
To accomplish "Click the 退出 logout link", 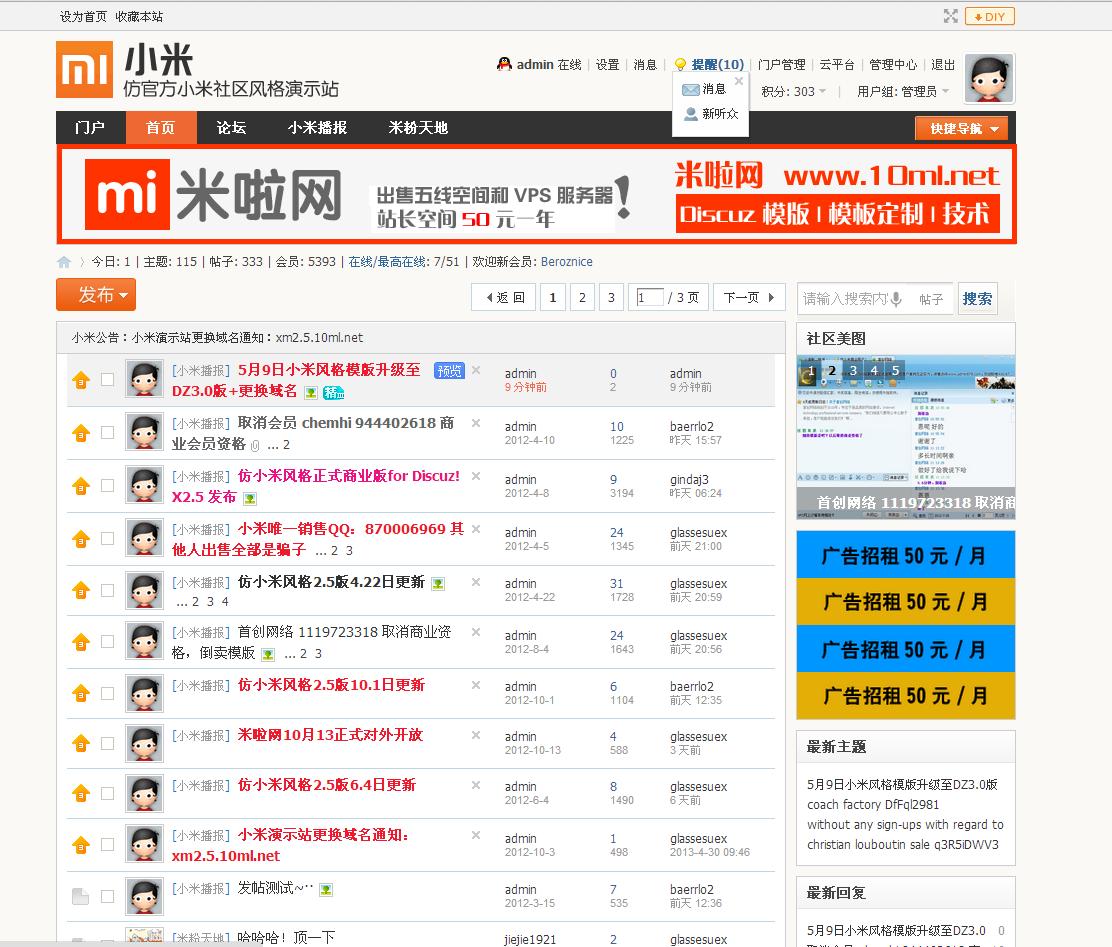I will coord(943,65).
